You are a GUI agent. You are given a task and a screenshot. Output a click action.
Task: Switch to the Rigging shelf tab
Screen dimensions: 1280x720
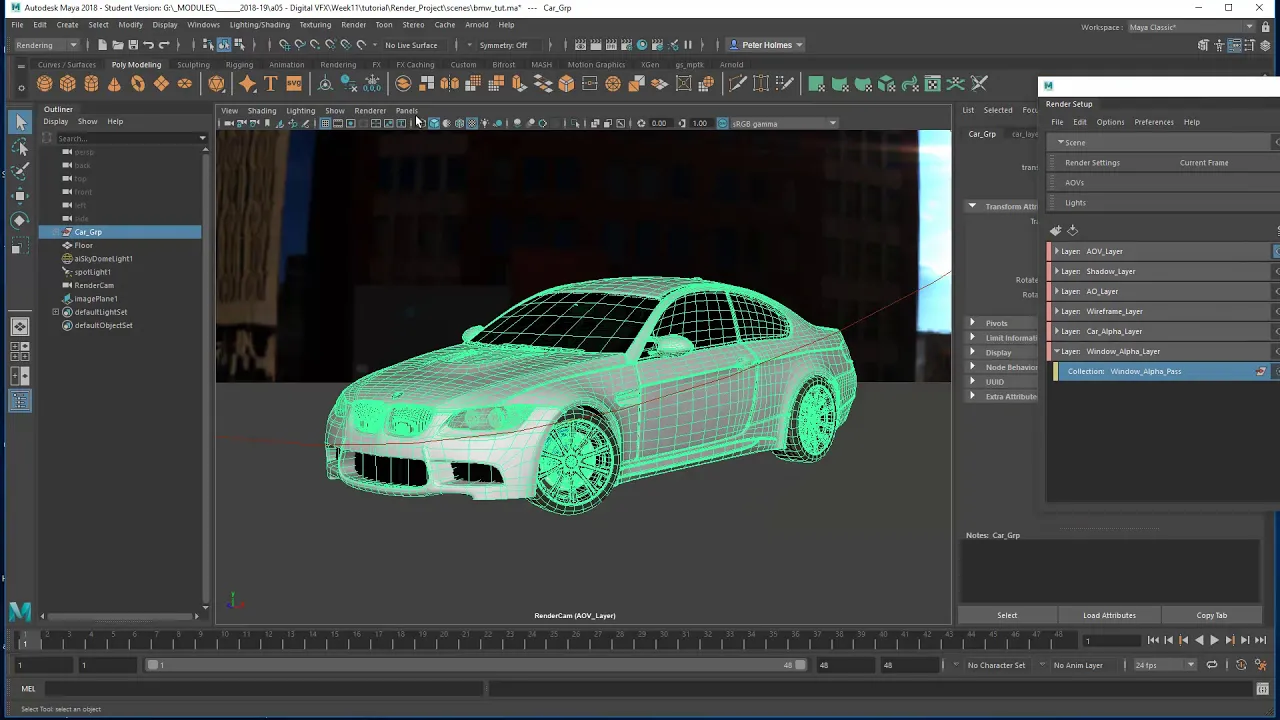tap(239, 65)
